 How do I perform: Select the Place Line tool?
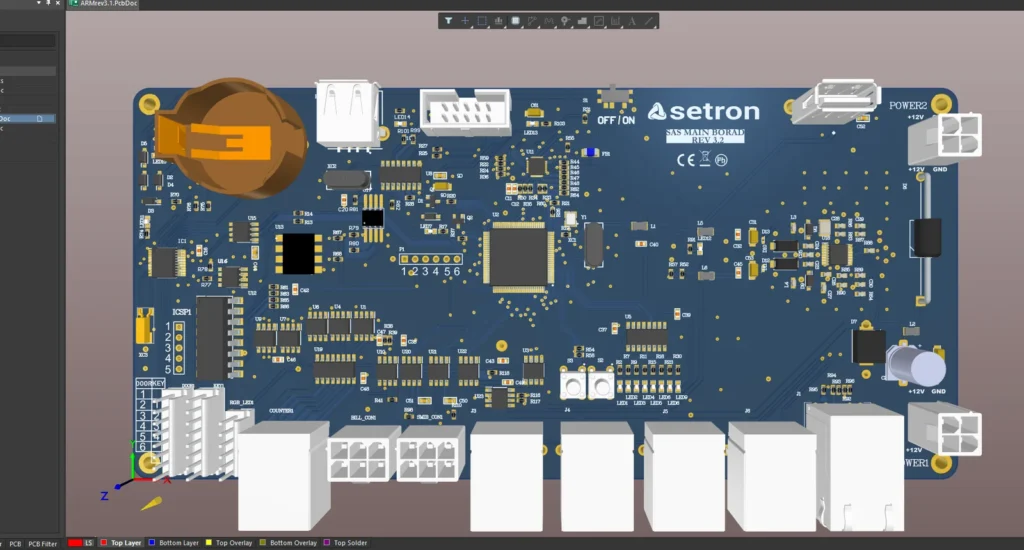tap(649, 20)
